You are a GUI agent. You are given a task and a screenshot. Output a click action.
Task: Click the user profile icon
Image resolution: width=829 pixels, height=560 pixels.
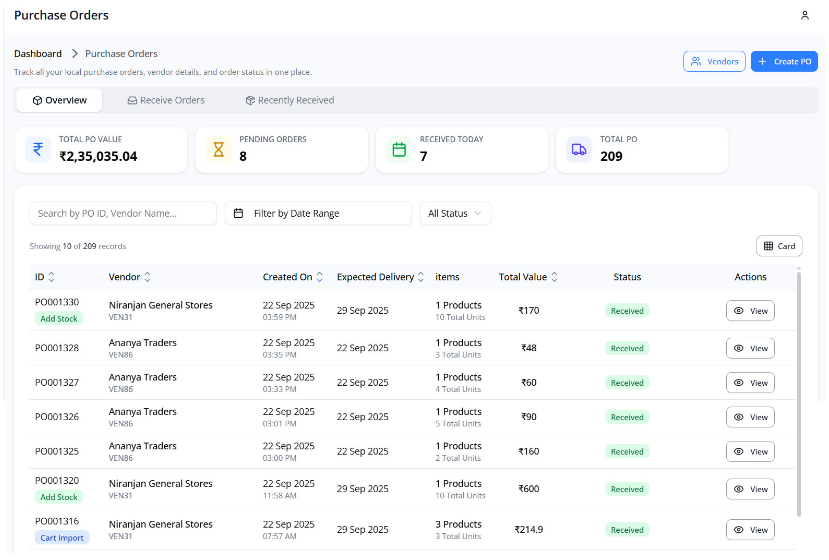coord(805,16)
